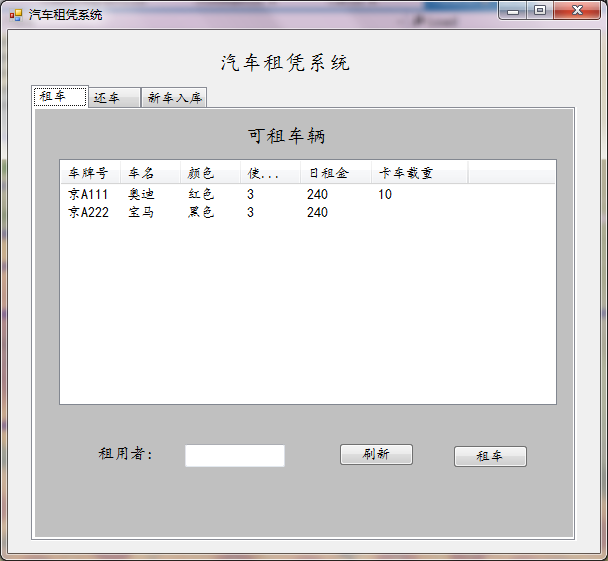Image resolution: width=608 pixels, height=561 pixels.
Task: Click the 240 rent in 京A222 row
Action: tap(318, 212)
